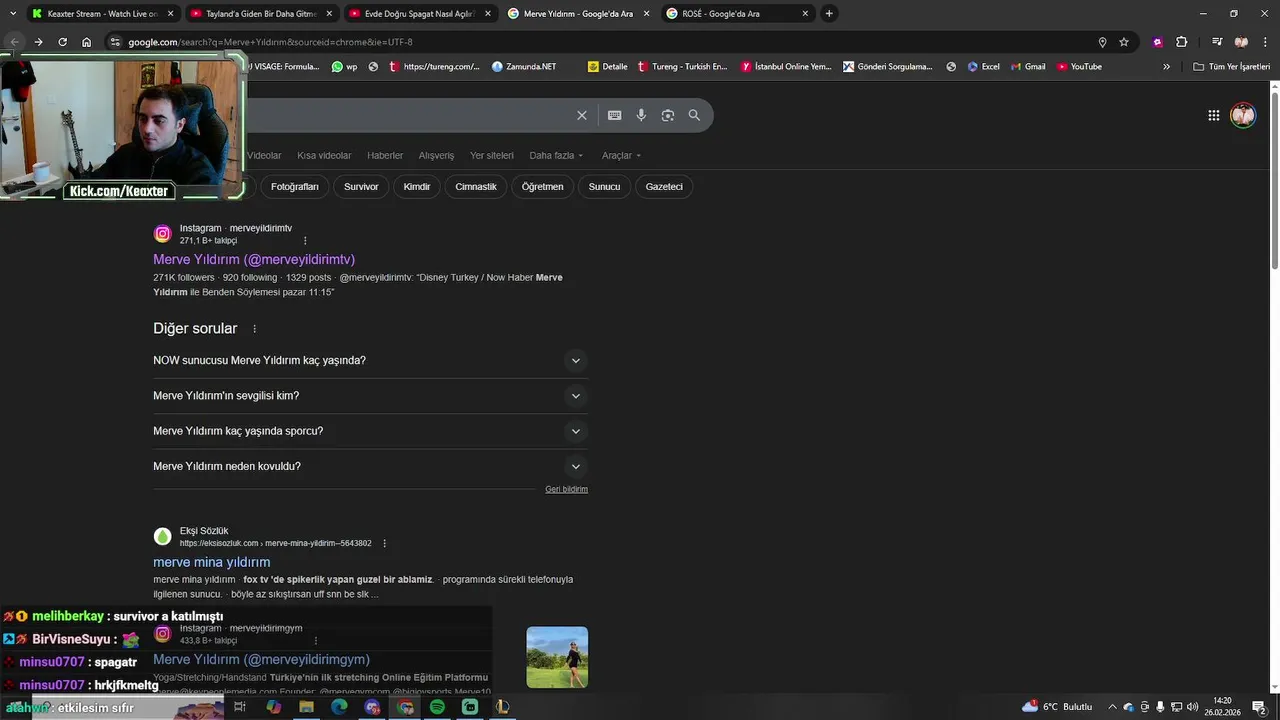The height and width of the screenshot is (720, 1280).
Task: Open the Chrome extensions puzzle icon
Action: pos(1181,42)
